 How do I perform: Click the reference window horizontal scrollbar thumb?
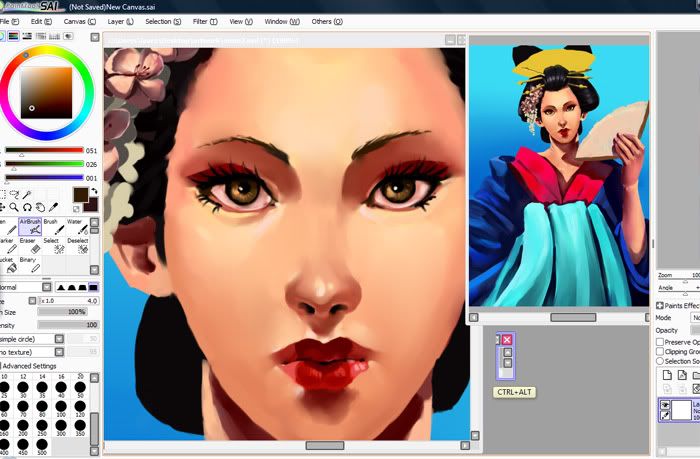[573, 317]
